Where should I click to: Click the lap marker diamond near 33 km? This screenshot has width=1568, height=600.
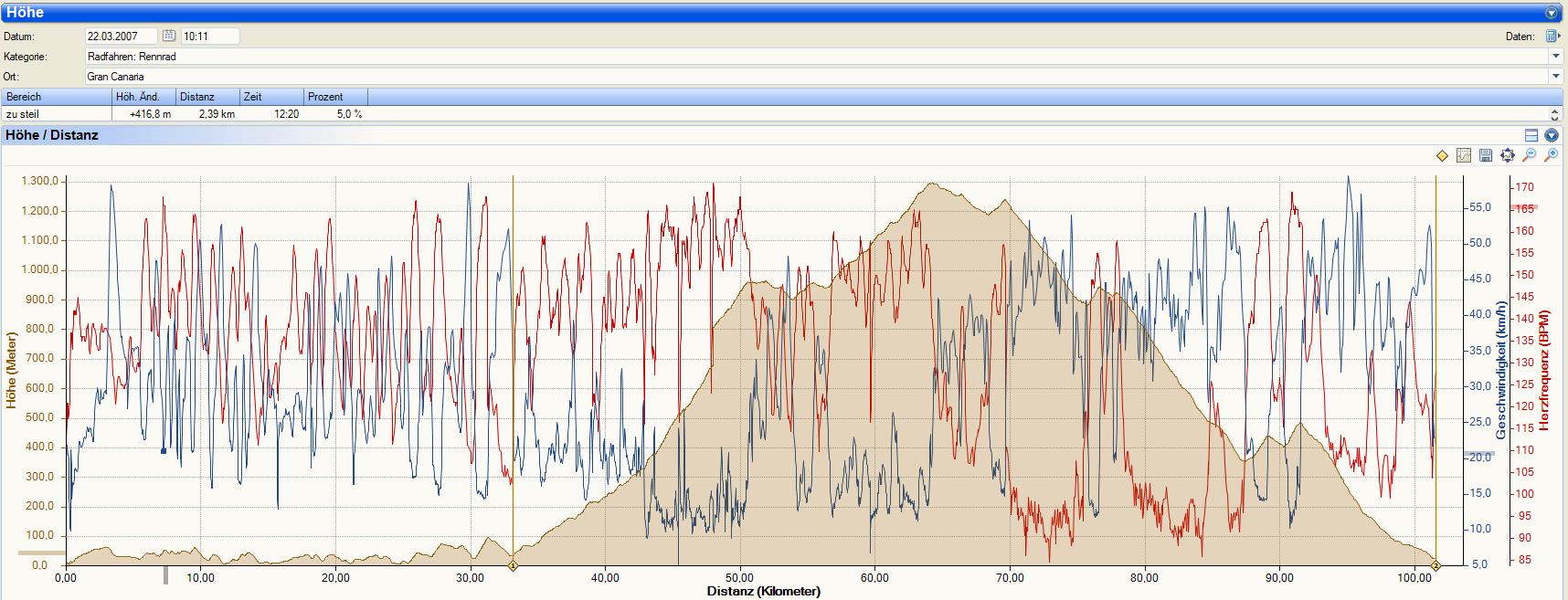click(x=513, y=565)
